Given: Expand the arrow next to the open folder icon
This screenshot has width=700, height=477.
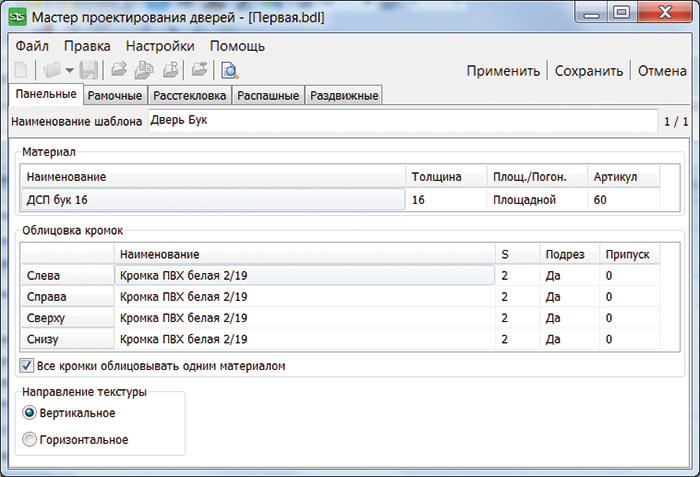Looking at the screenshot, I should click(x=67, y=71).
